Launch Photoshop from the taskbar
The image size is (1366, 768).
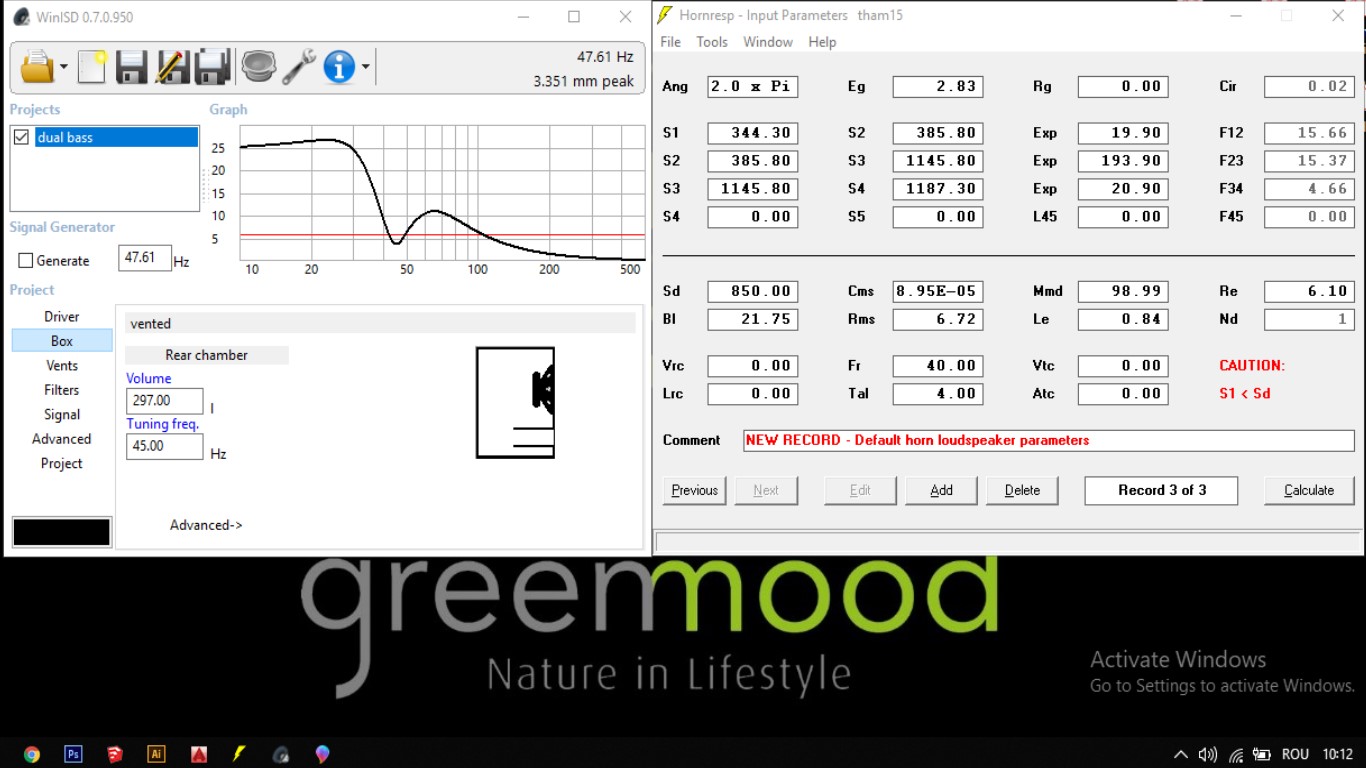click(73, 754)
